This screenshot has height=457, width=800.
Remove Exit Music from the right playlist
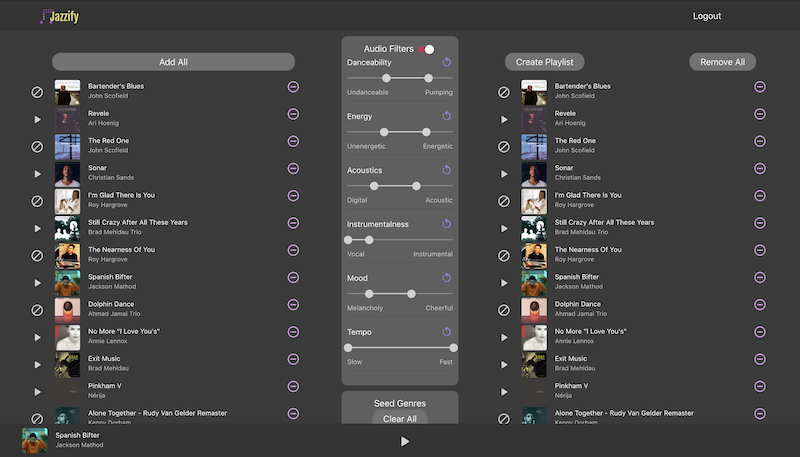(x=760, y=358)
